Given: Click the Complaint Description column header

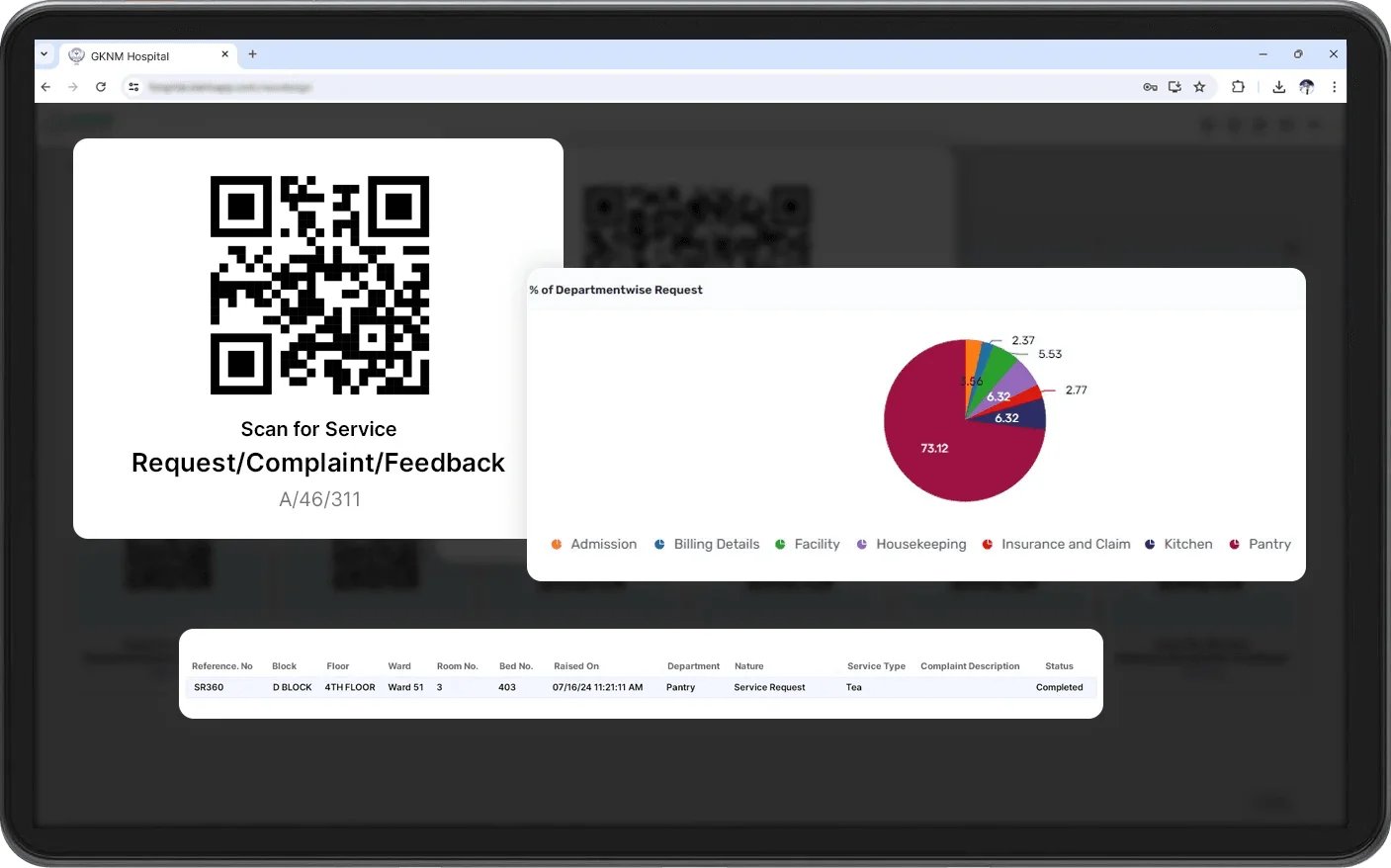Looking at the screenshot, I should click(970, 666).
